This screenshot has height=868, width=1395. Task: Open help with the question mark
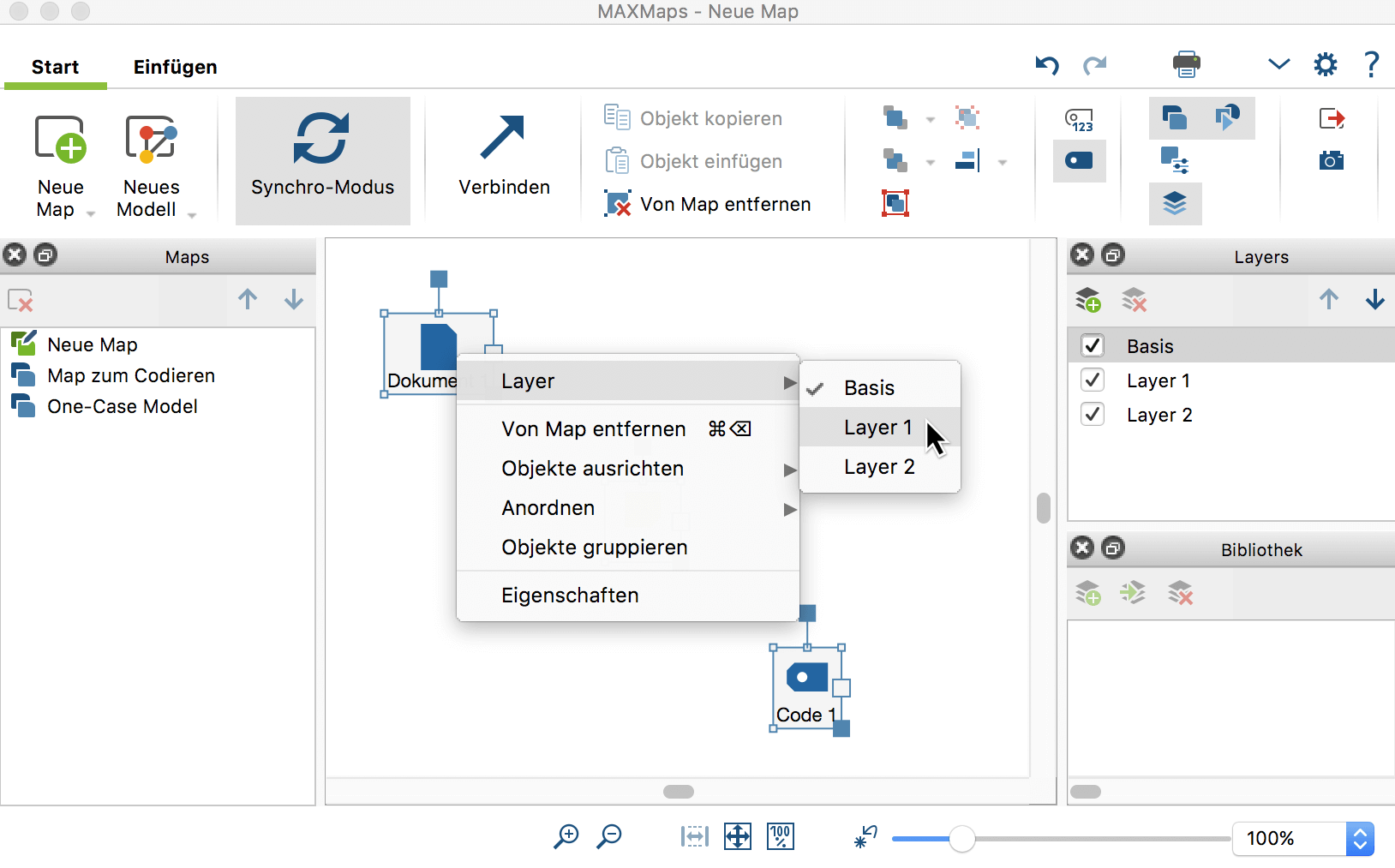click(x=1371, y=64)
